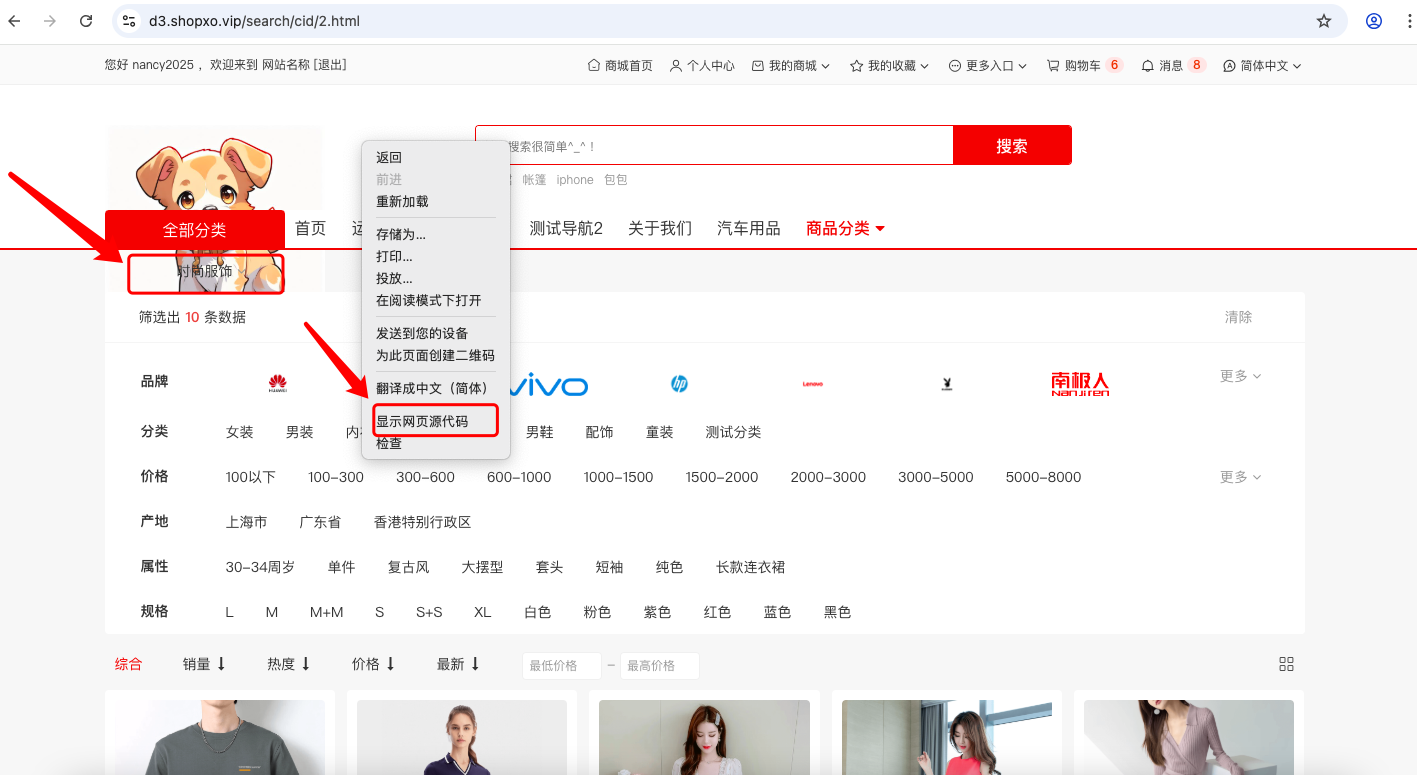
Task: Select the Huawei brand logo filter
Action: pyautogui.click(x=278, y=383)
